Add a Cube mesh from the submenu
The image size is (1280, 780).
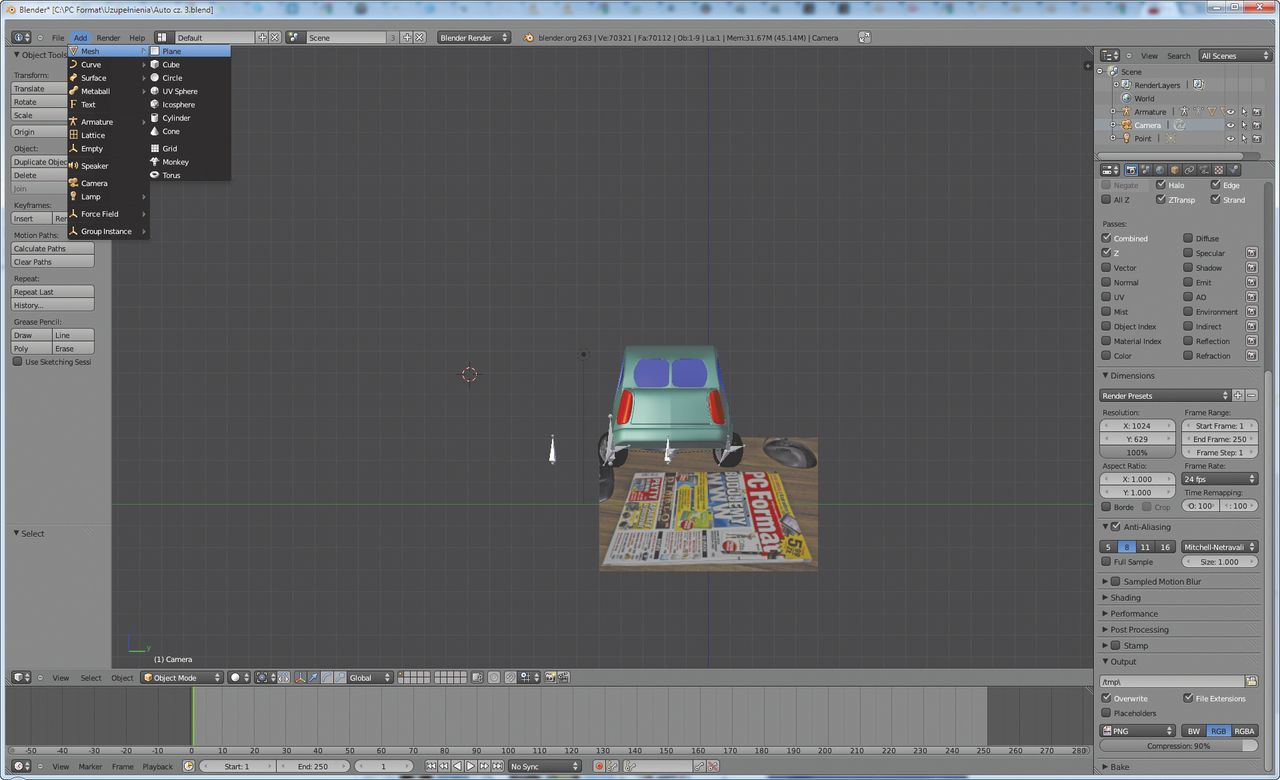189,64
